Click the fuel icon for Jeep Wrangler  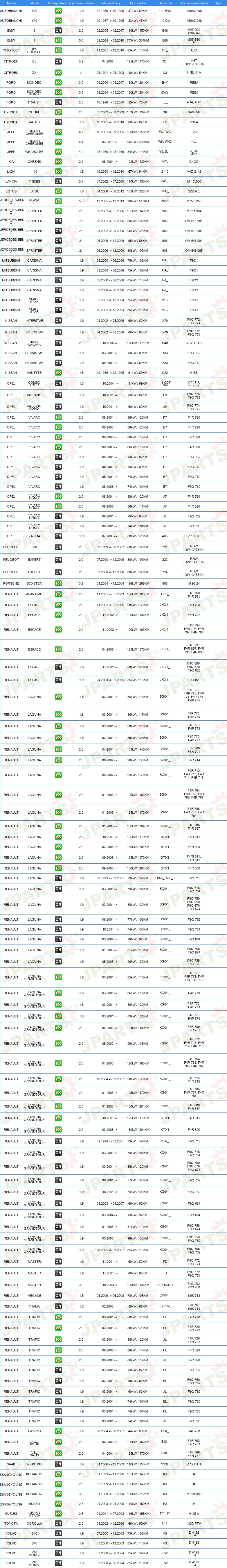click(x=58, y=151)
